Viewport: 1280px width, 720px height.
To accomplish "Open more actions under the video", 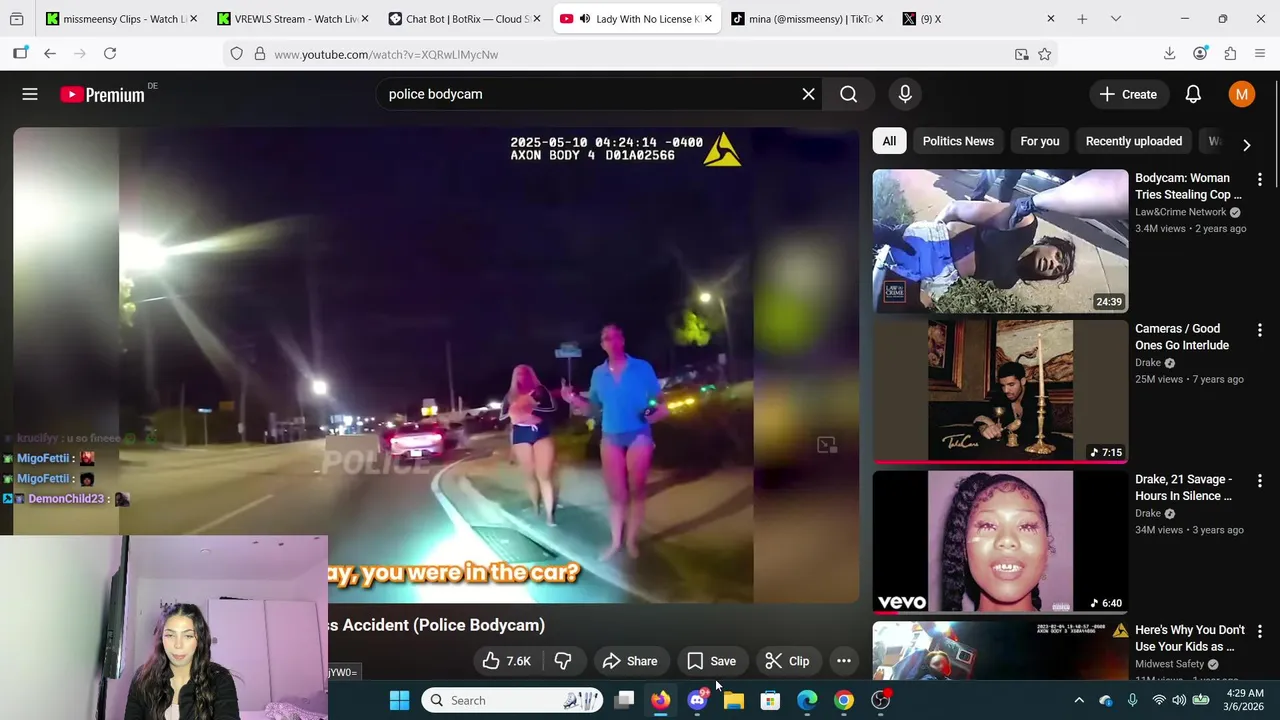I will [844, 661].
